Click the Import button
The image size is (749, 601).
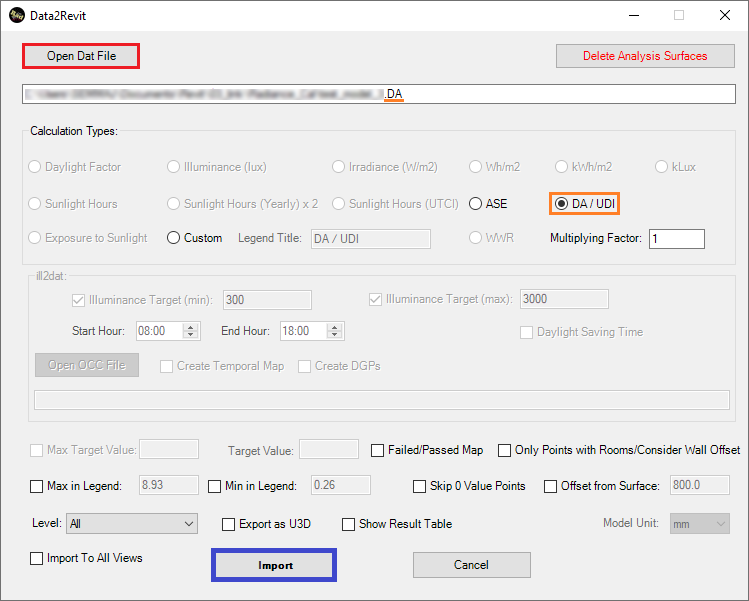[x=274, y=565]
